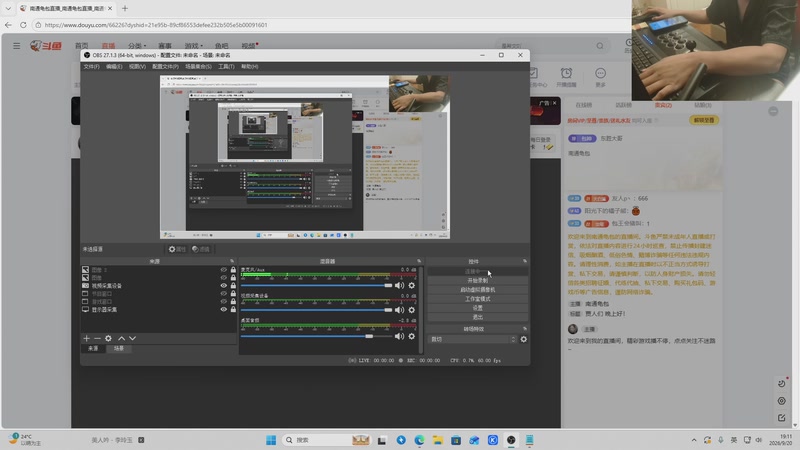Open the 桌面音频 gear settings in the mixer
Screen dimensions: 800x450
tap(412, 336)
